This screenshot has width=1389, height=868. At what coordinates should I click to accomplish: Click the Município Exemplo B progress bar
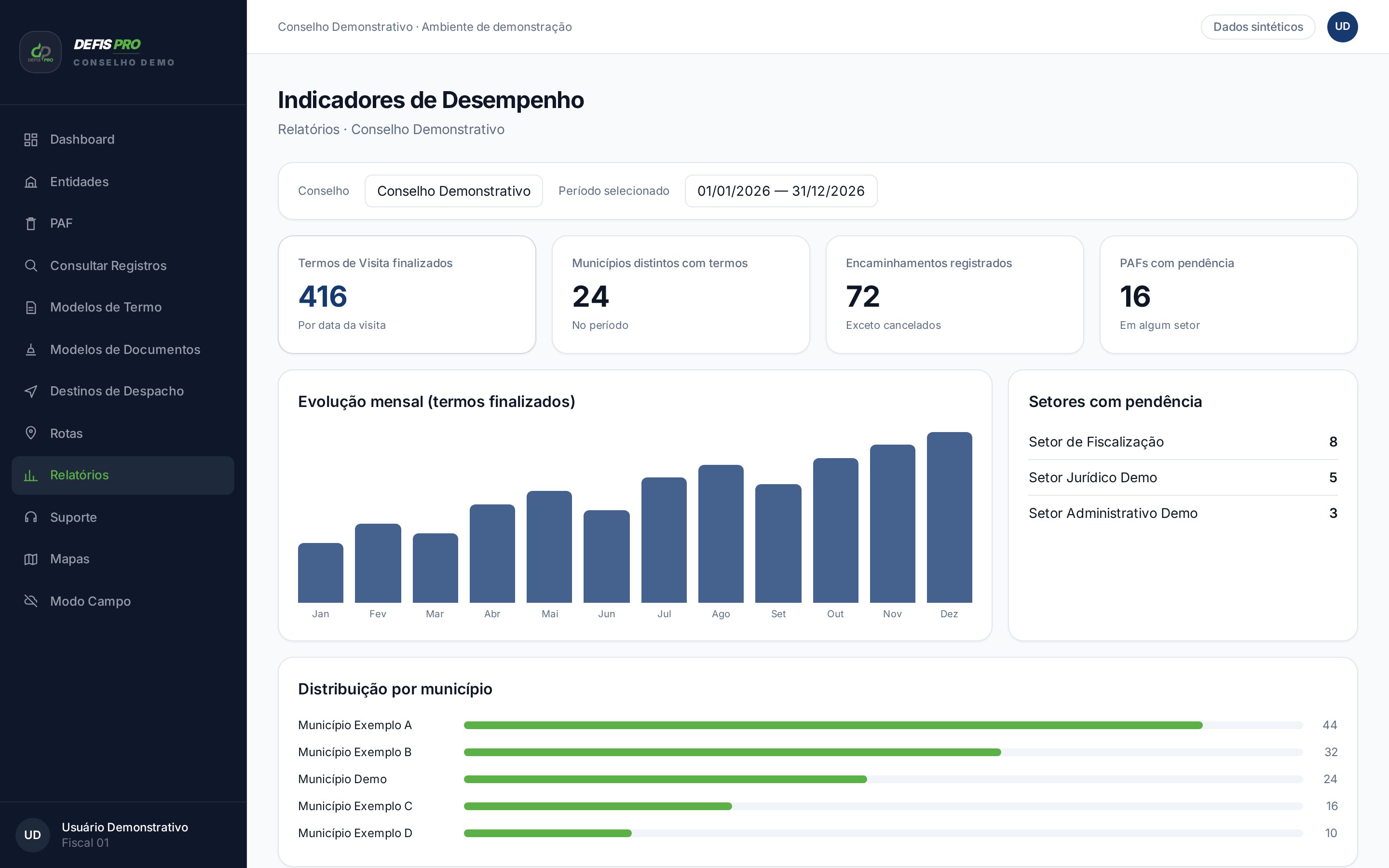884,753
